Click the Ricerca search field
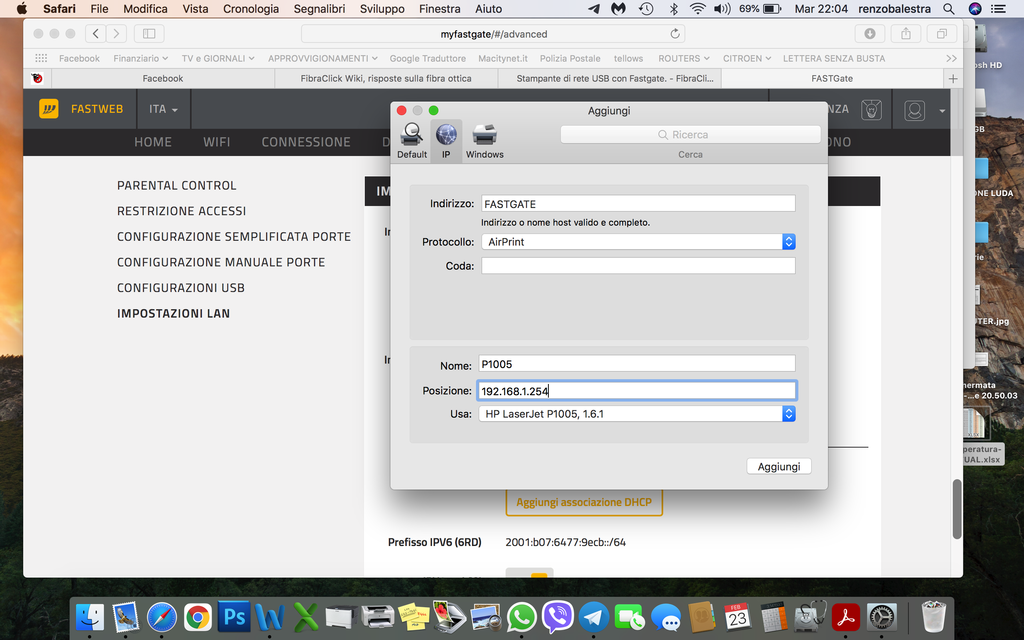Image resolution: width=1024 pixels, height=640 pixels. point(690,134)
